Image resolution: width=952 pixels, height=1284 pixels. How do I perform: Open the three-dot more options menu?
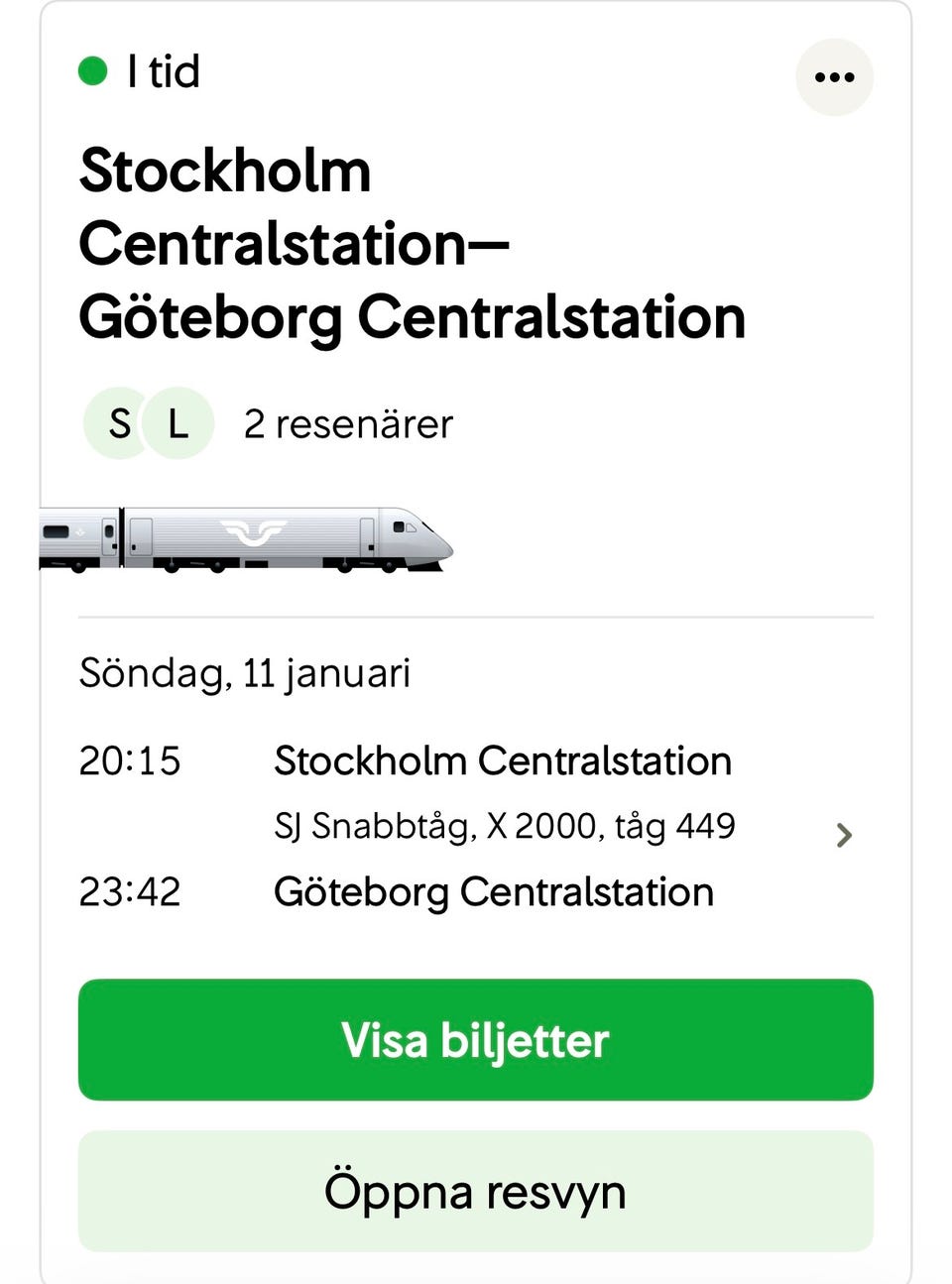point(834,77)
